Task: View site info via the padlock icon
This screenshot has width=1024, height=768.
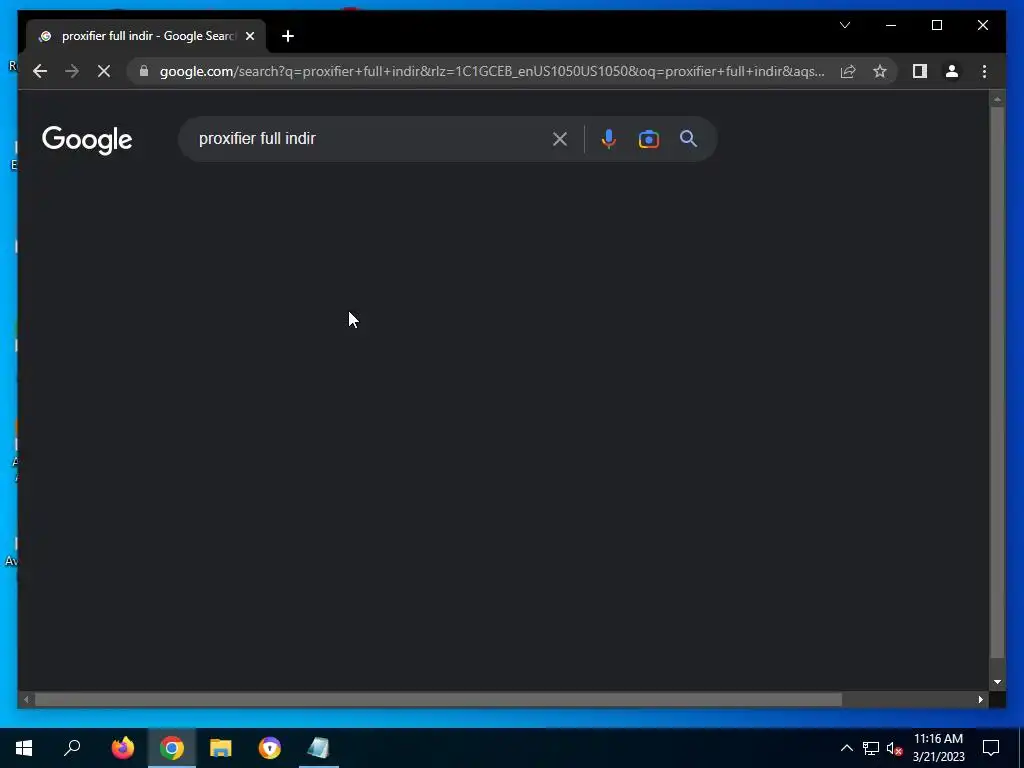Action: pyautogui.click(x=144, y=71)
